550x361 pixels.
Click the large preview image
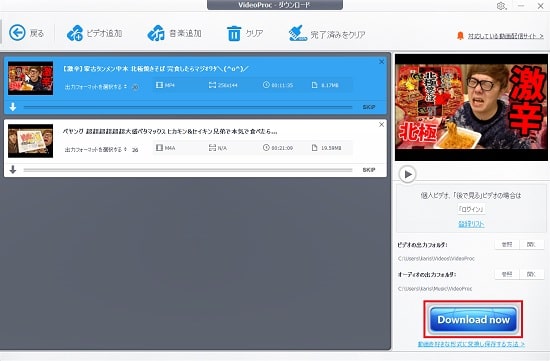point(471,107)
